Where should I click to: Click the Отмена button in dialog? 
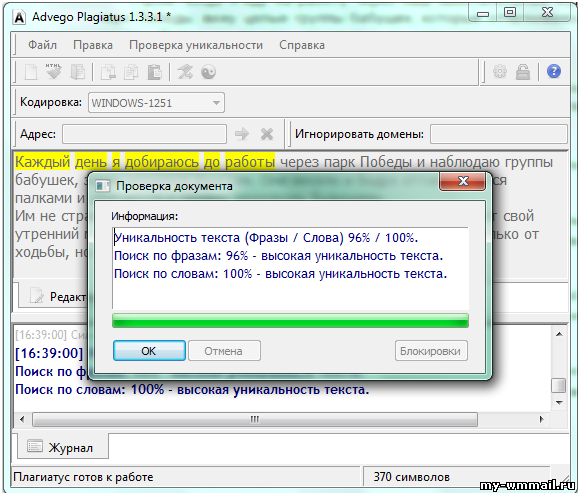point(224,351)
